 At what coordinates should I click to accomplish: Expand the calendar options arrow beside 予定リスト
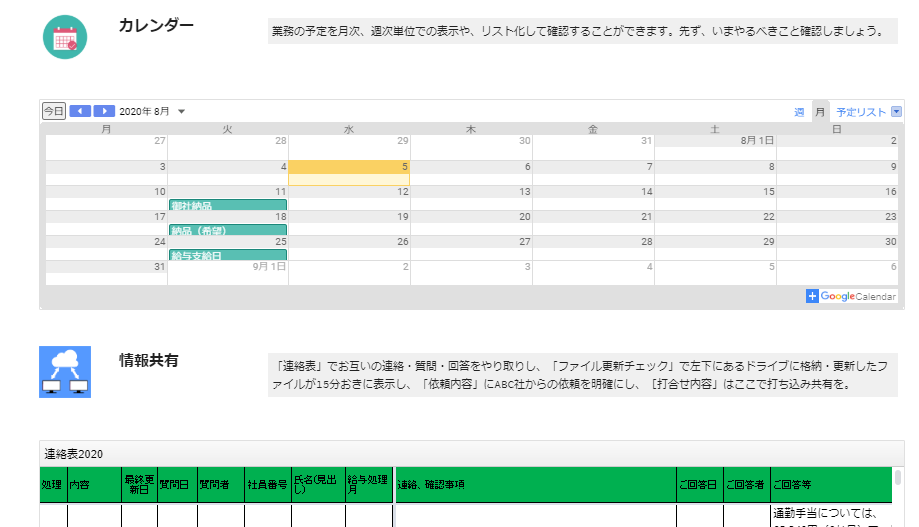[896, 112]
